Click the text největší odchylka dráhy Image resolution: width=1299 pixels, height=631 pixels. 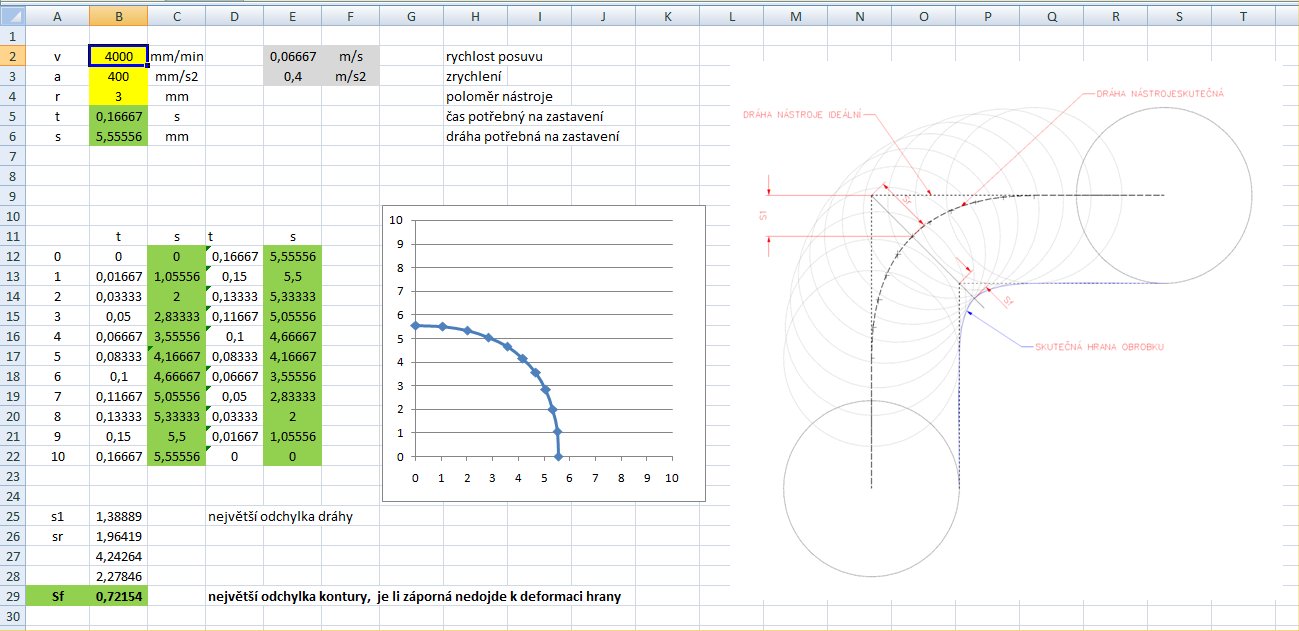tap(279, 517)
